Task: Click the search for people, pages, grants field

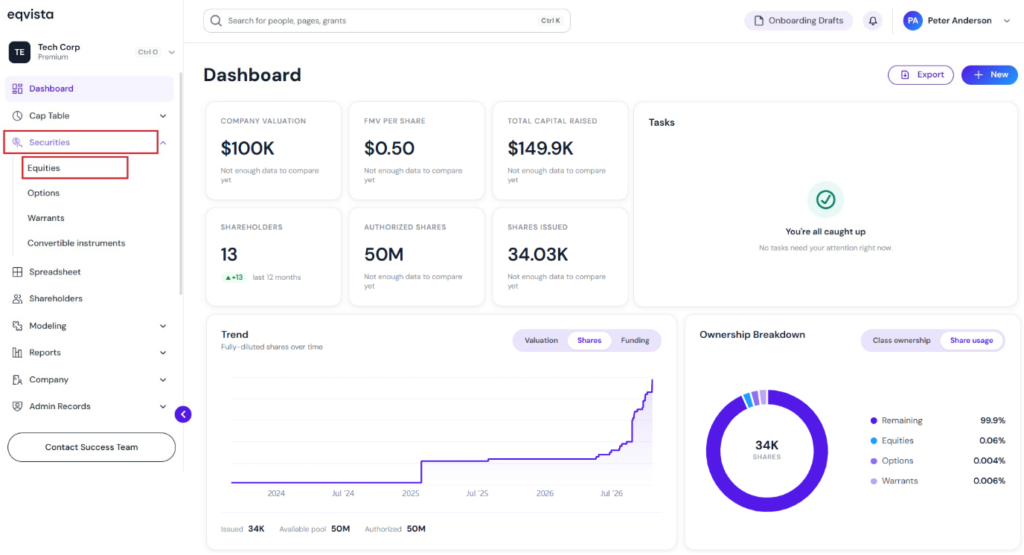Action: tap(387, 21)
